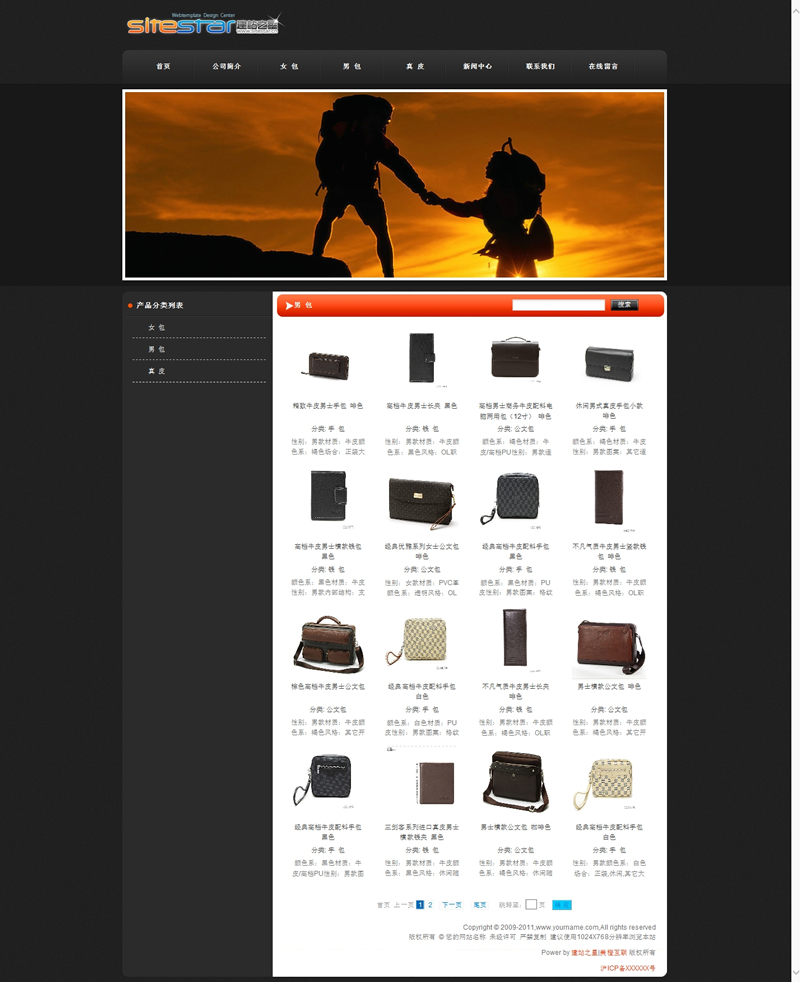The width and height of the screenshot is (800, 982).
Task: Open the brown business laptop briefcase image
Action: (515, 357)
